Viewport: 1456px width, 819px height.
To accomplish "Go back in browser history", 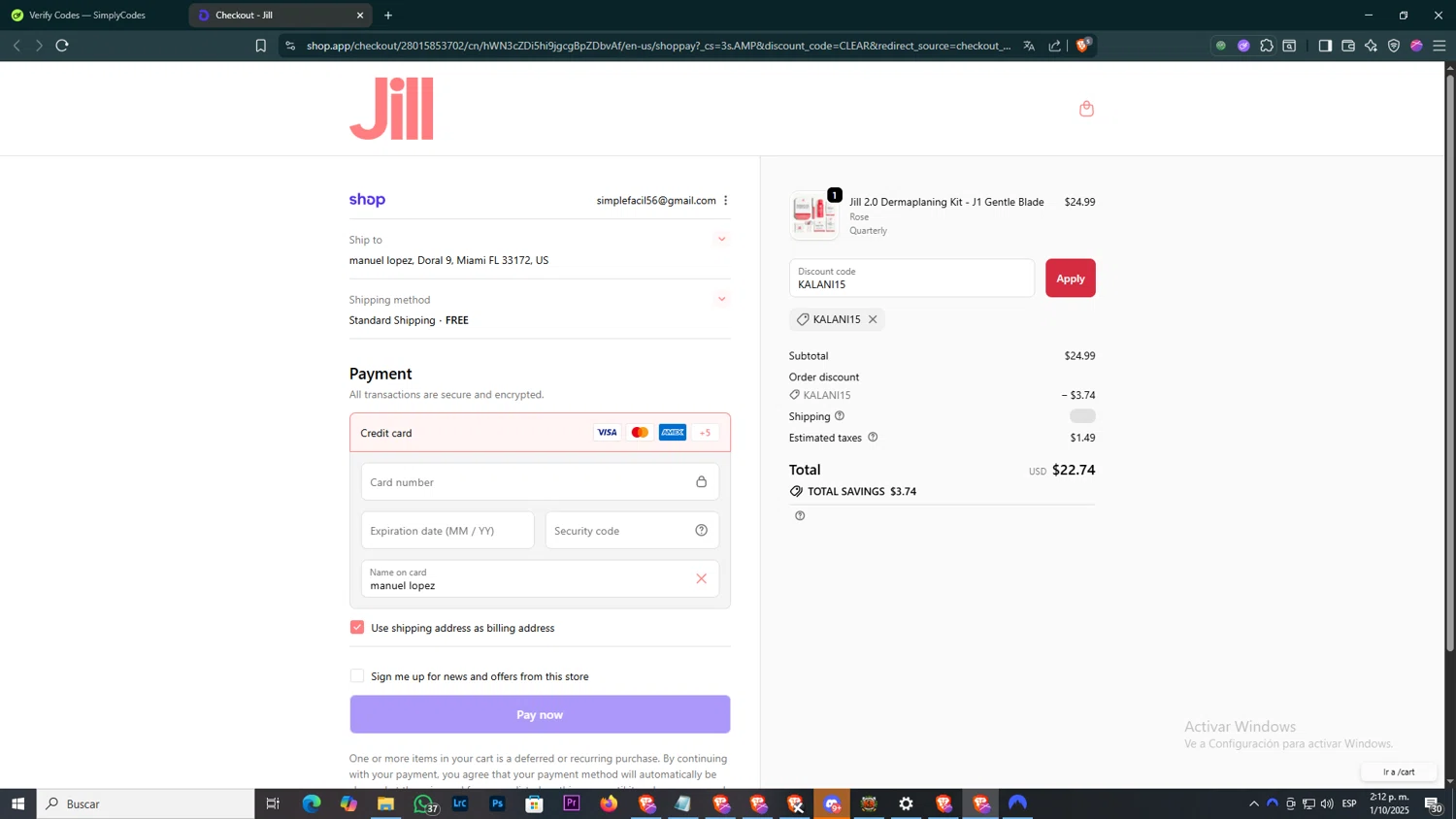I will click(17, 46).
